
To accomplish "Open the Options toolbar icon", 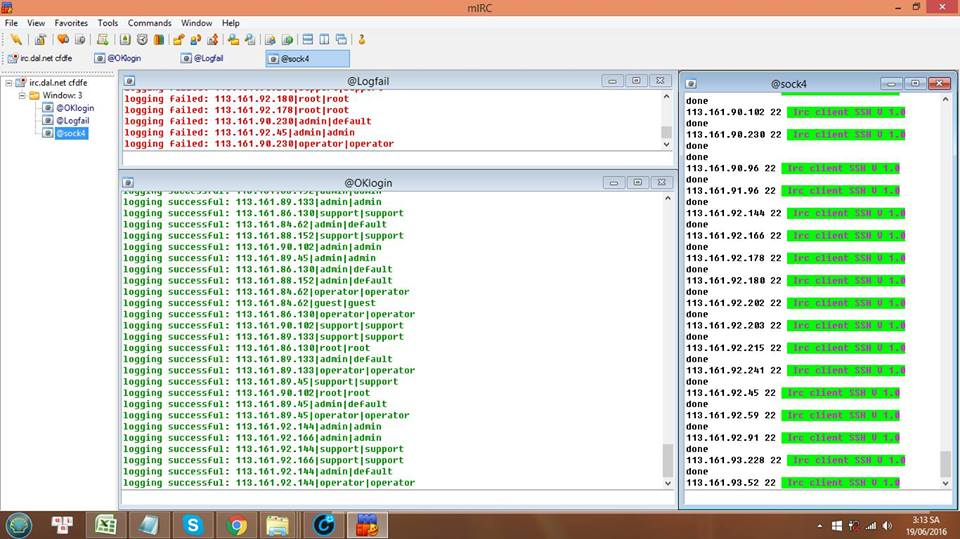I will (x=40, y=40).
